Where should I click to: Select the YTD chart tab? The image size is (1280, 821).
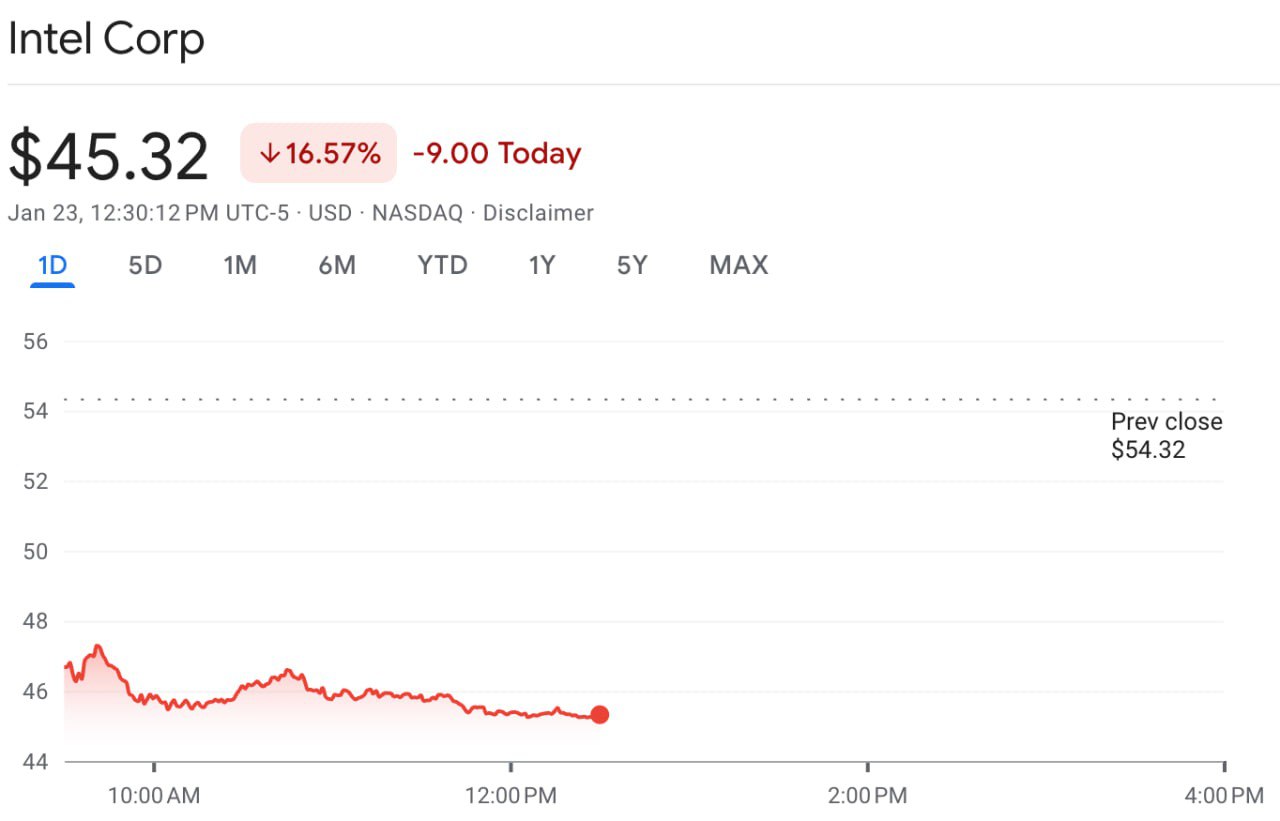pos(442,266)
